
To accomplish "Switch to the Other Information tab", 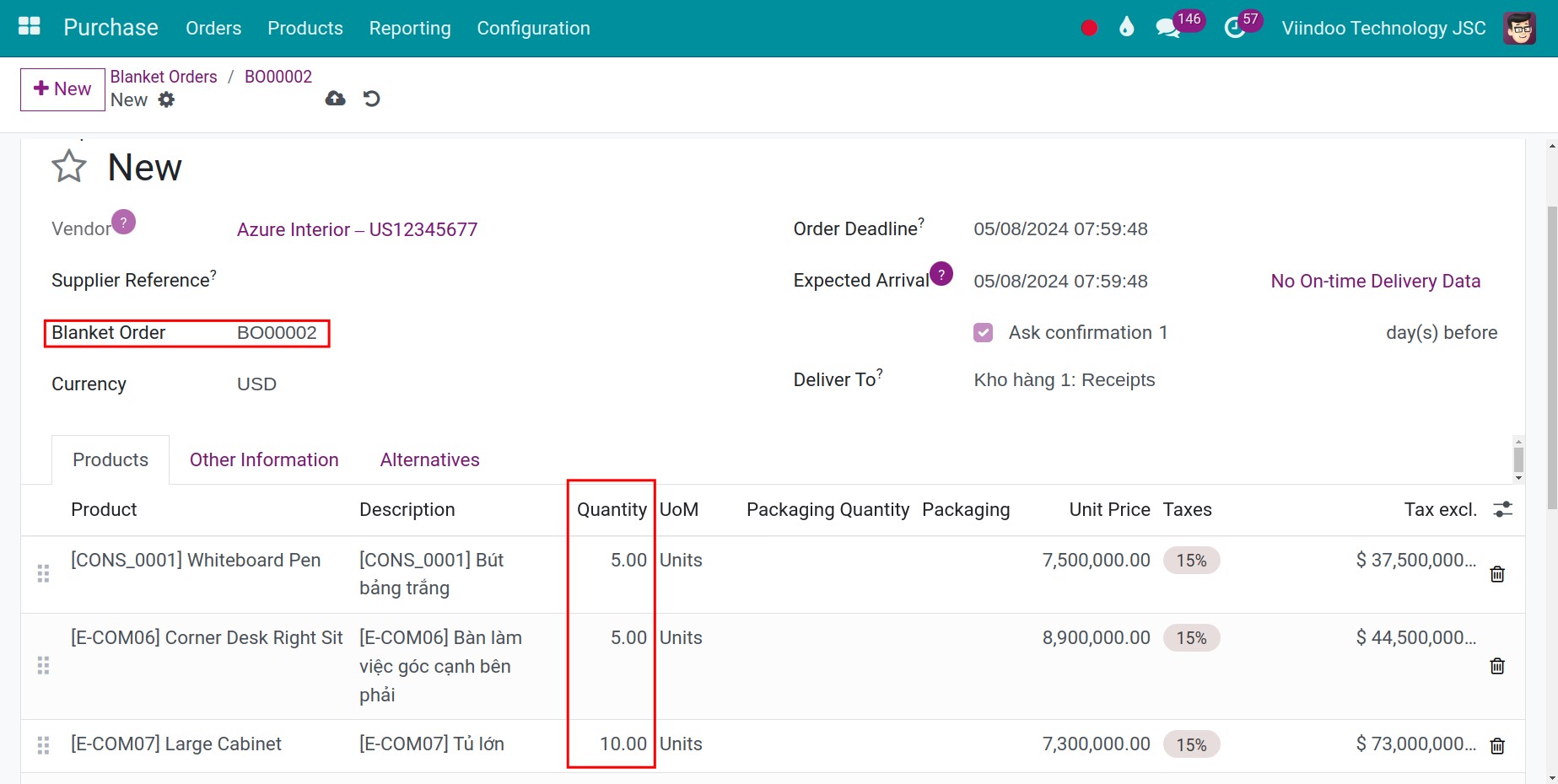I will tap(263, 459).
